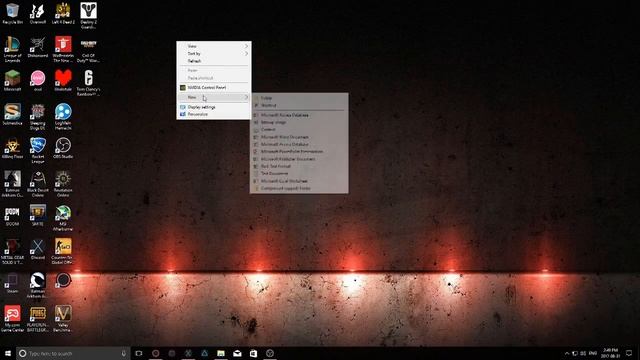This screenshot has width=640, height=360.
Task: Click the New entry in context menu
Action: click(x=214, y=97)
